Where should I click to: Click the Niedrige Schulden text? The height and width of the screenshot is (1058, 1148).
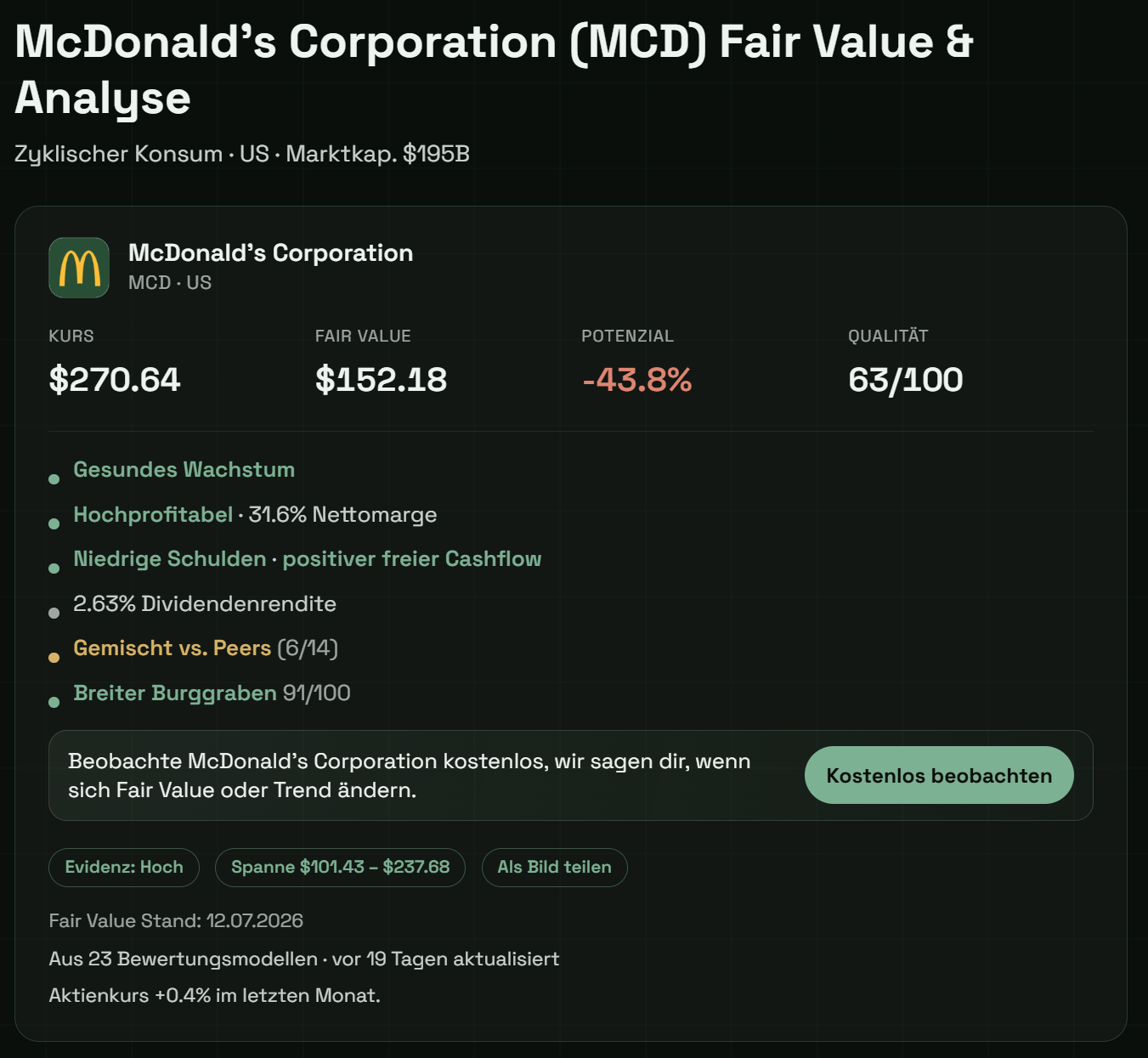coord(170,559)
